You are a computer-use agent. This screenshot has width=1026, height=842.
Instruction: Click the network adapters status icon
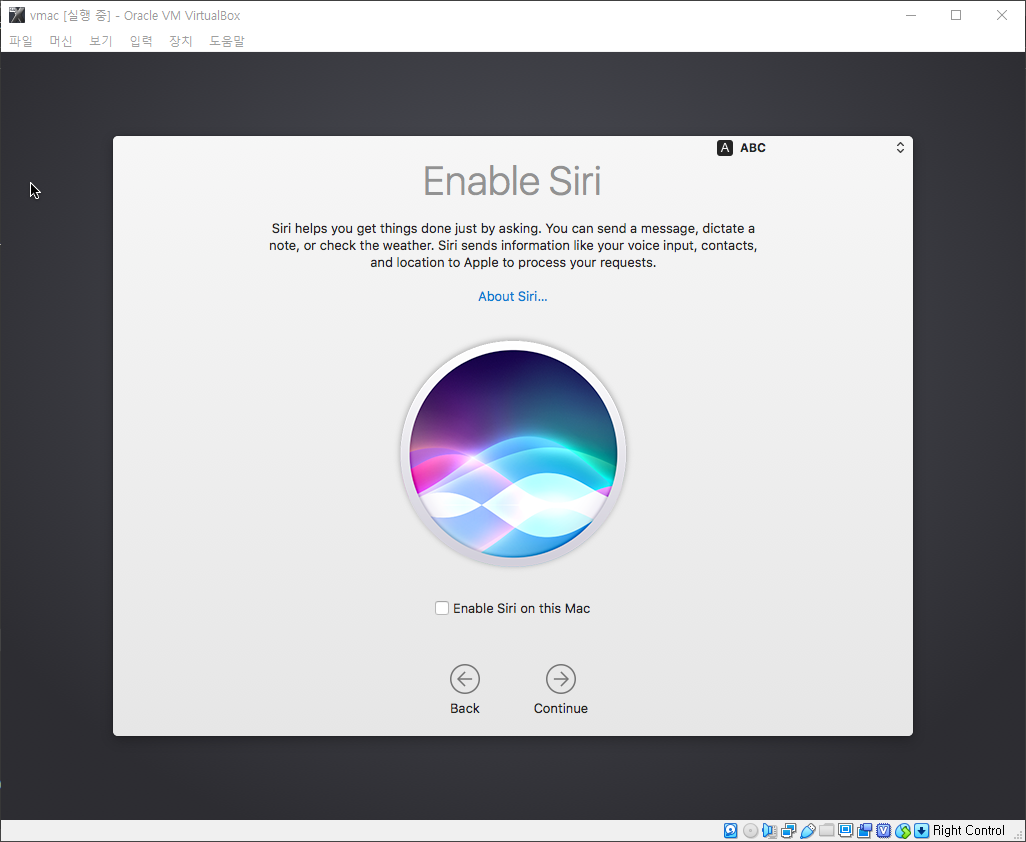click(x=788, y=830)
